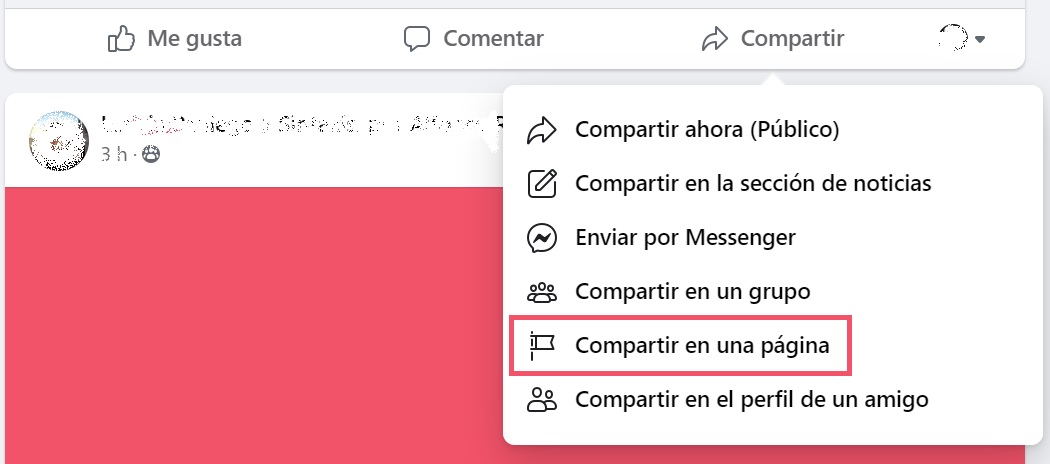Select Compartir en una página
The width and height of the screenshot is (1050, 464).
(x=702, y=346)
